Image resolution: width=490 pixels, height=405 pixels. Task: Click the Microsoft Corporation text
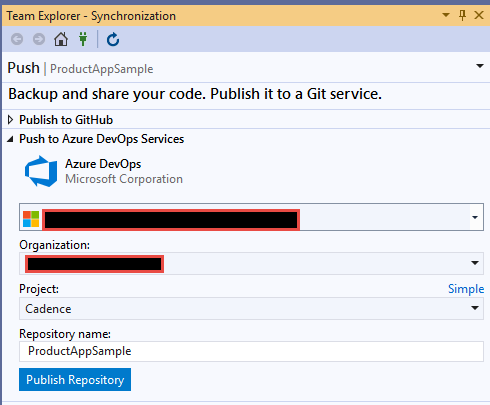[x=124, y=179]
